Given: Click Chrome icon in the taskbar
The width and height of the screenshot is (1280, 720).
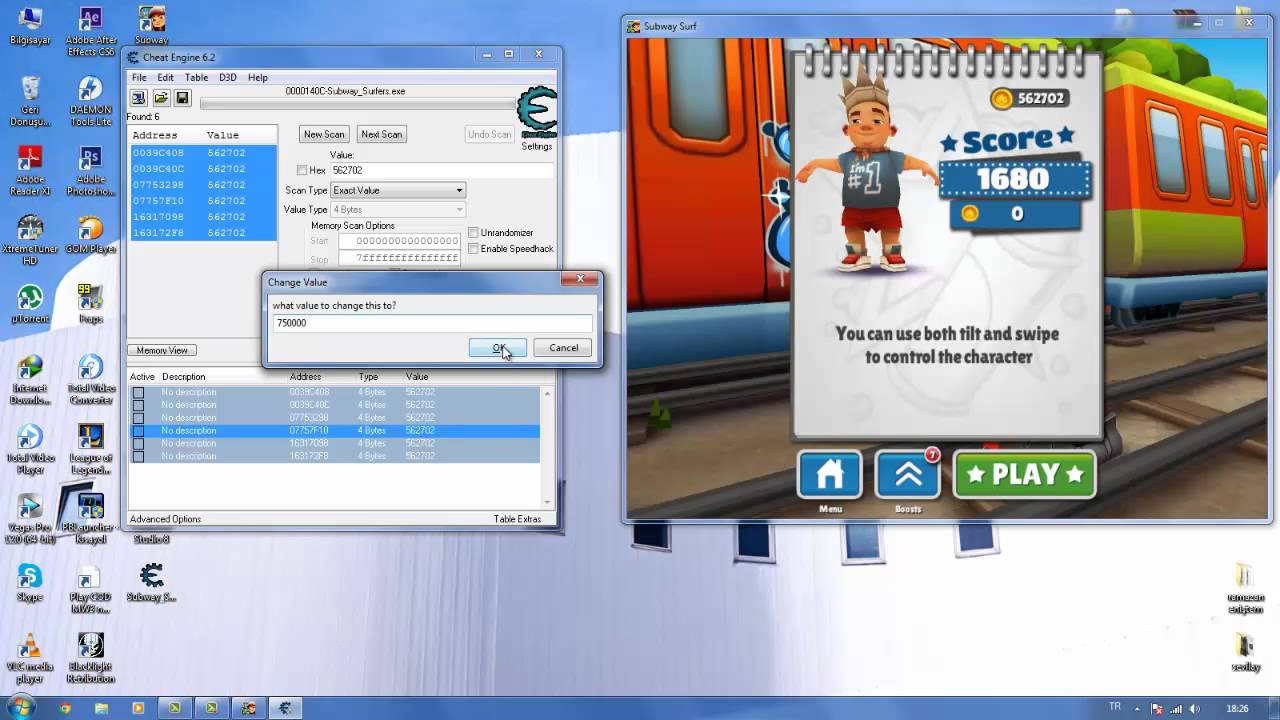Looking at the screenshot, I should (x=65, y=708).
